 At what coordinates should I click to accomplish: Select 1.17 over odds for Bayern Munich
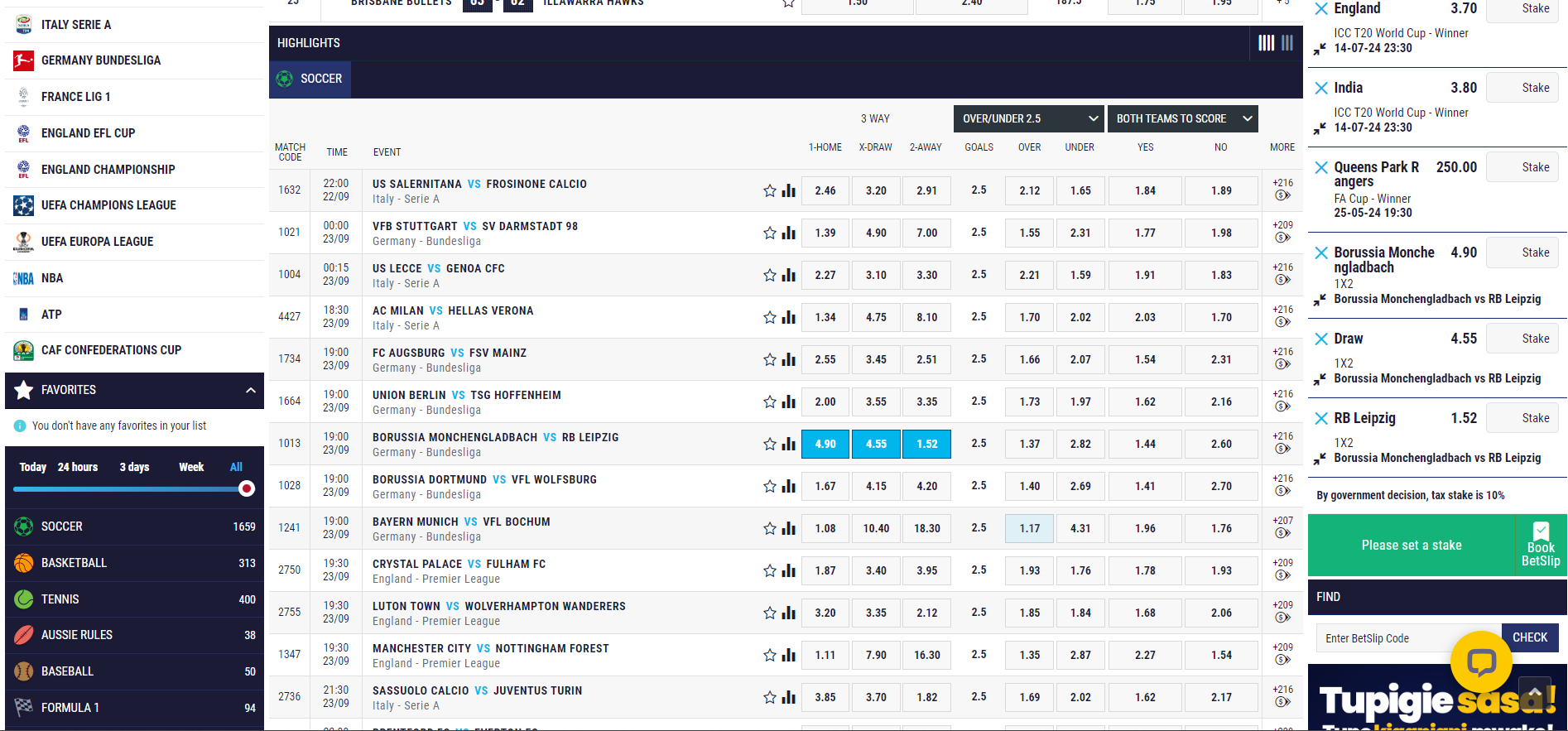coord(1030,528)
